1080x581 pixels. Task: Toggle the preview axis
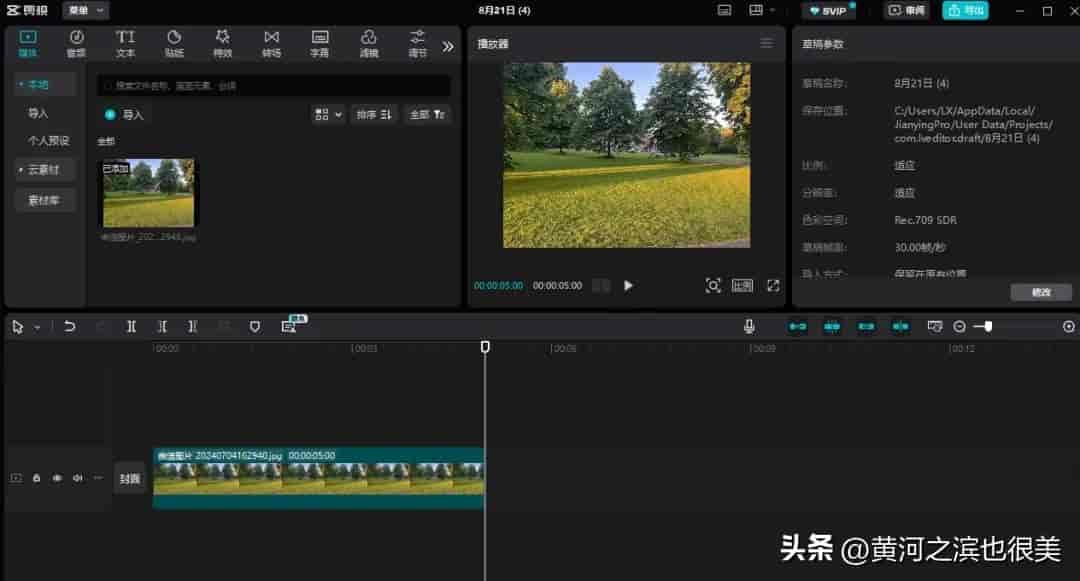900,326
